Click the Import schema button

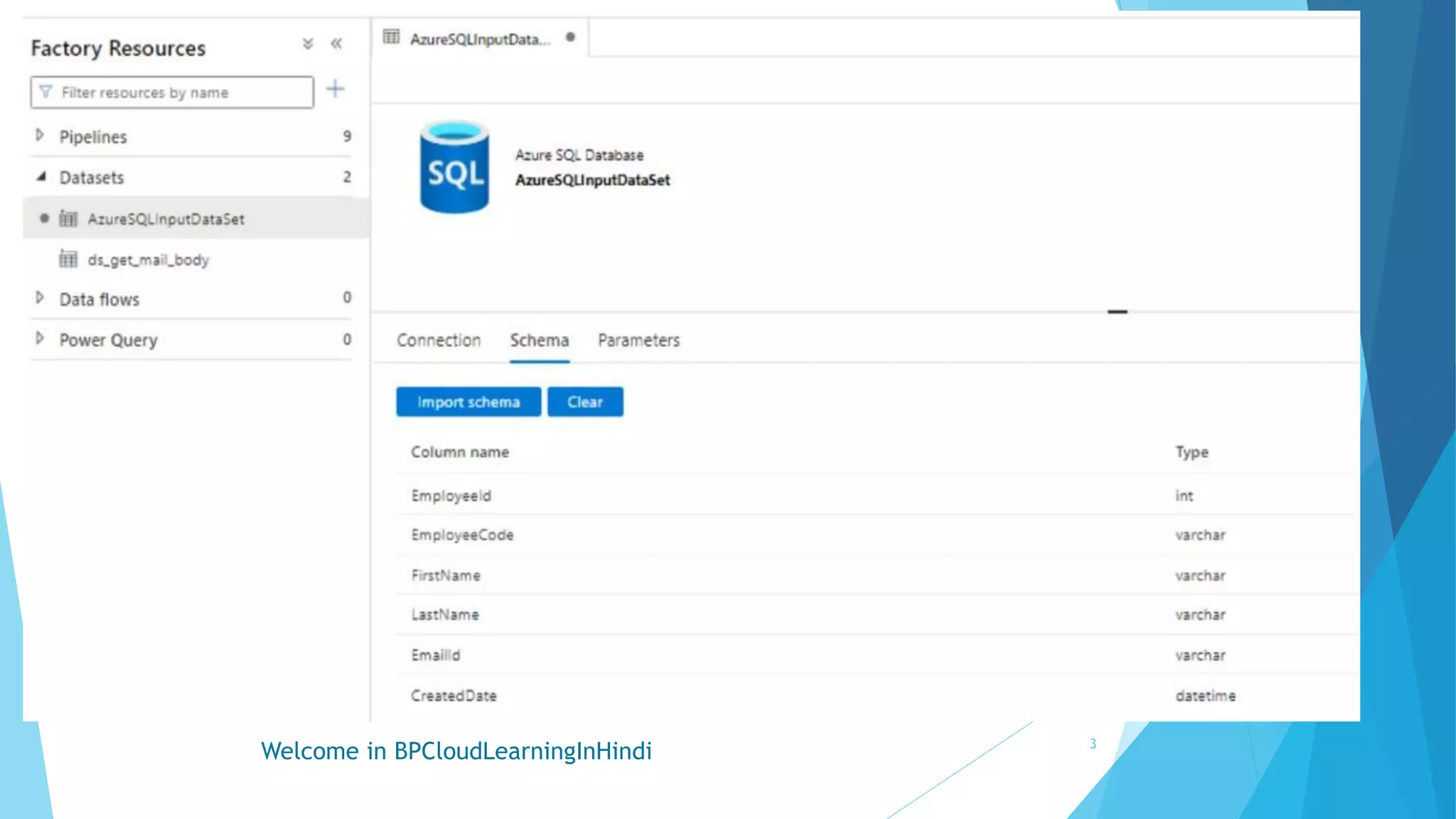click(469, 402)
